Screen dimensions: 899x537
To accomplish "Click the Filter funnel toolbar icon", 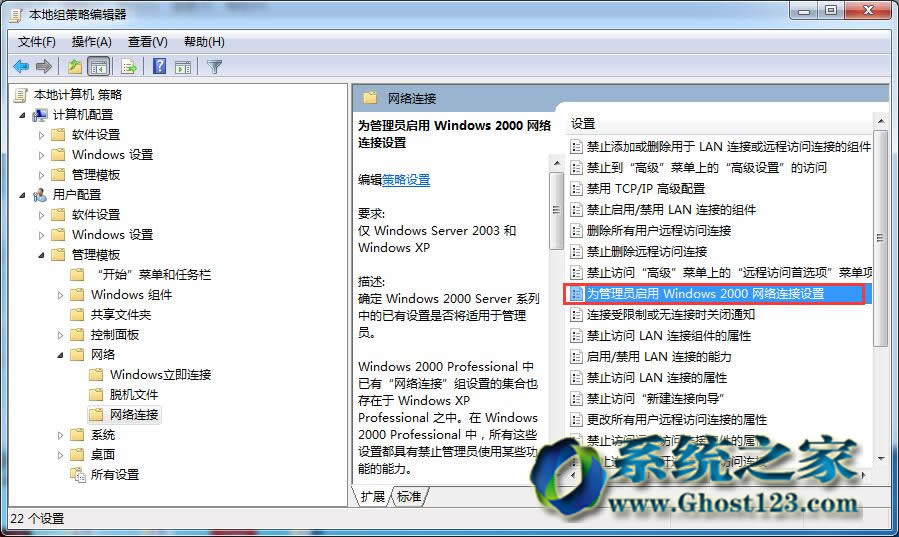I will tap(214, 67).
